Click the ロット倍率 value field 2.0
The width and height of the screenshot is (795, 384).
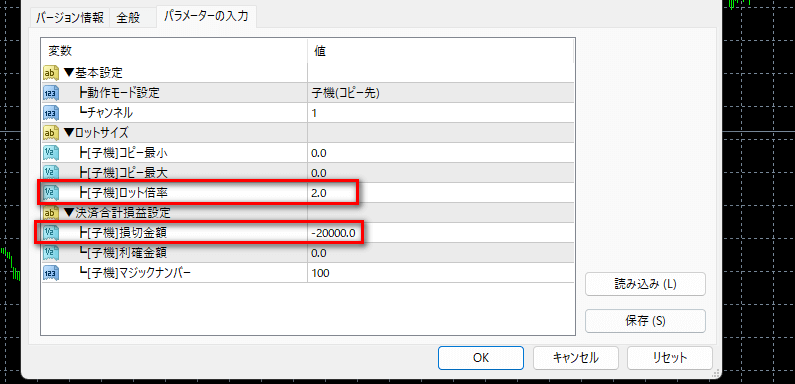[440, 193]
